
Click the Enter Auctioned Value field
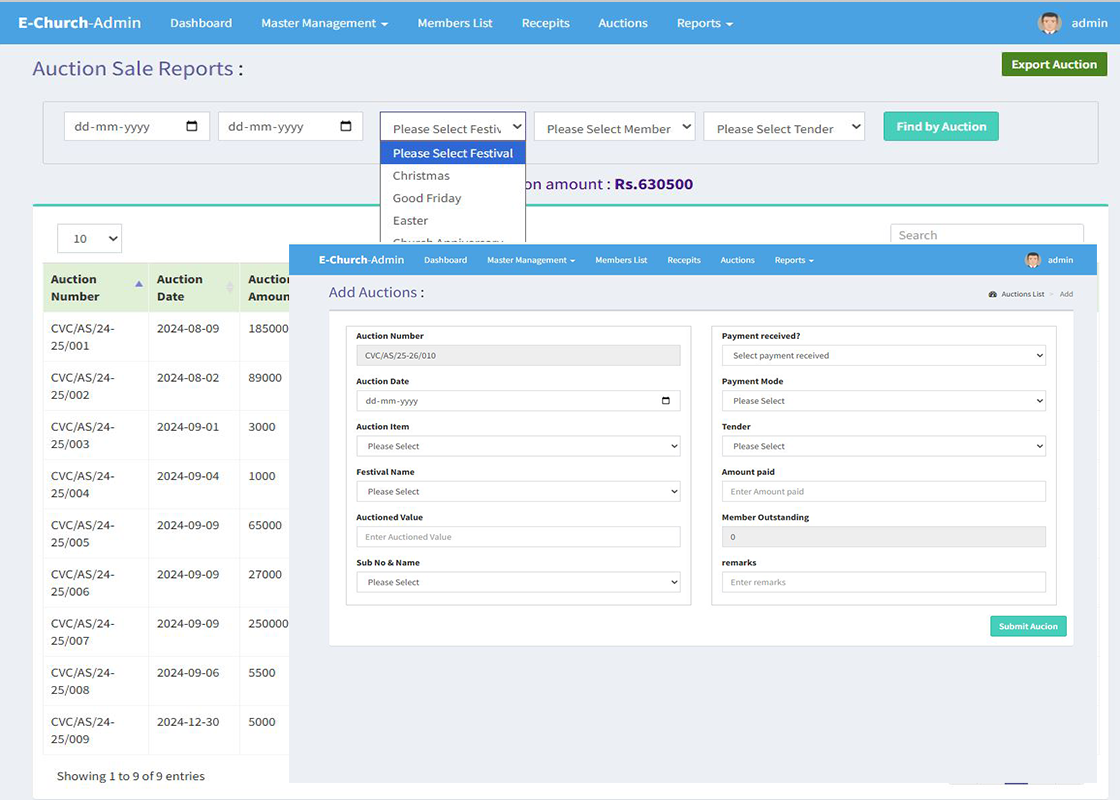(518, 537)
